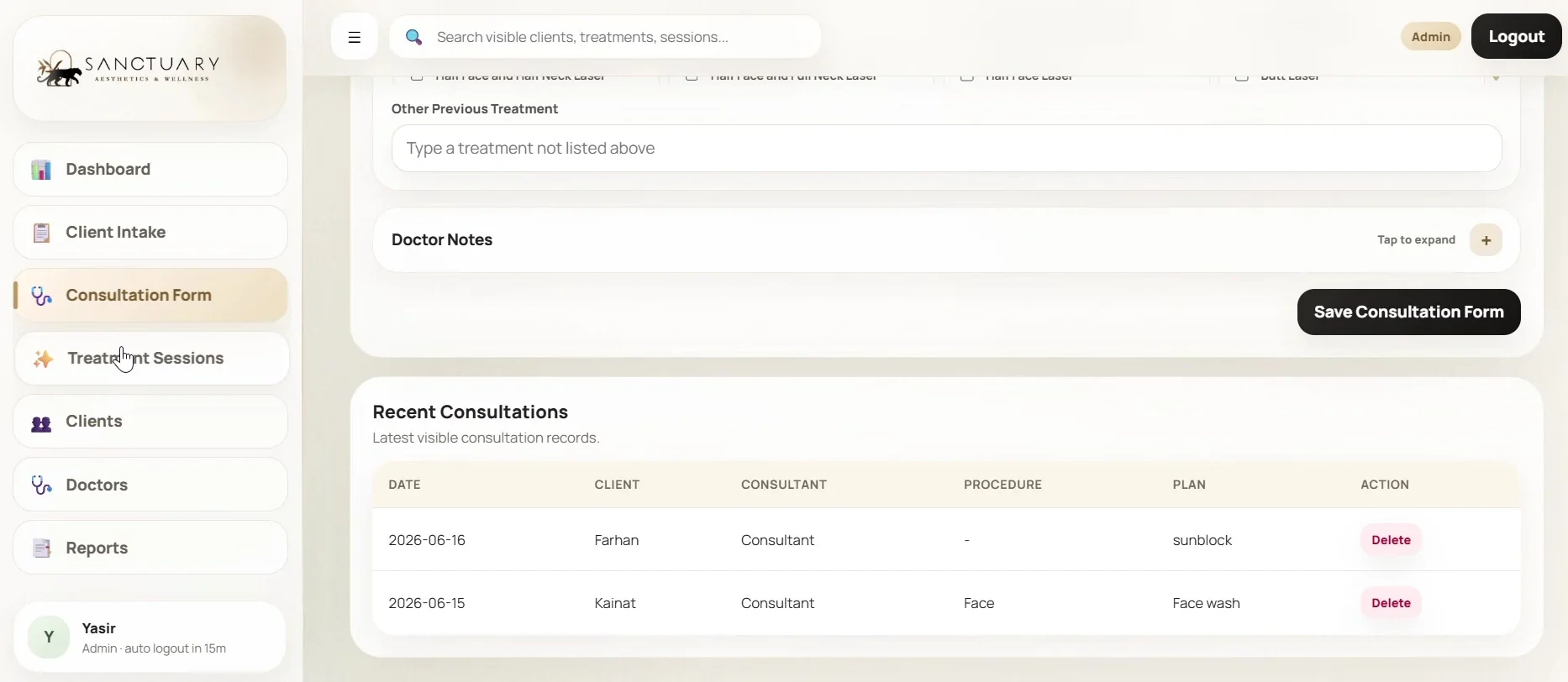Click the Dashboard chart icon

(x=41, y=170)
